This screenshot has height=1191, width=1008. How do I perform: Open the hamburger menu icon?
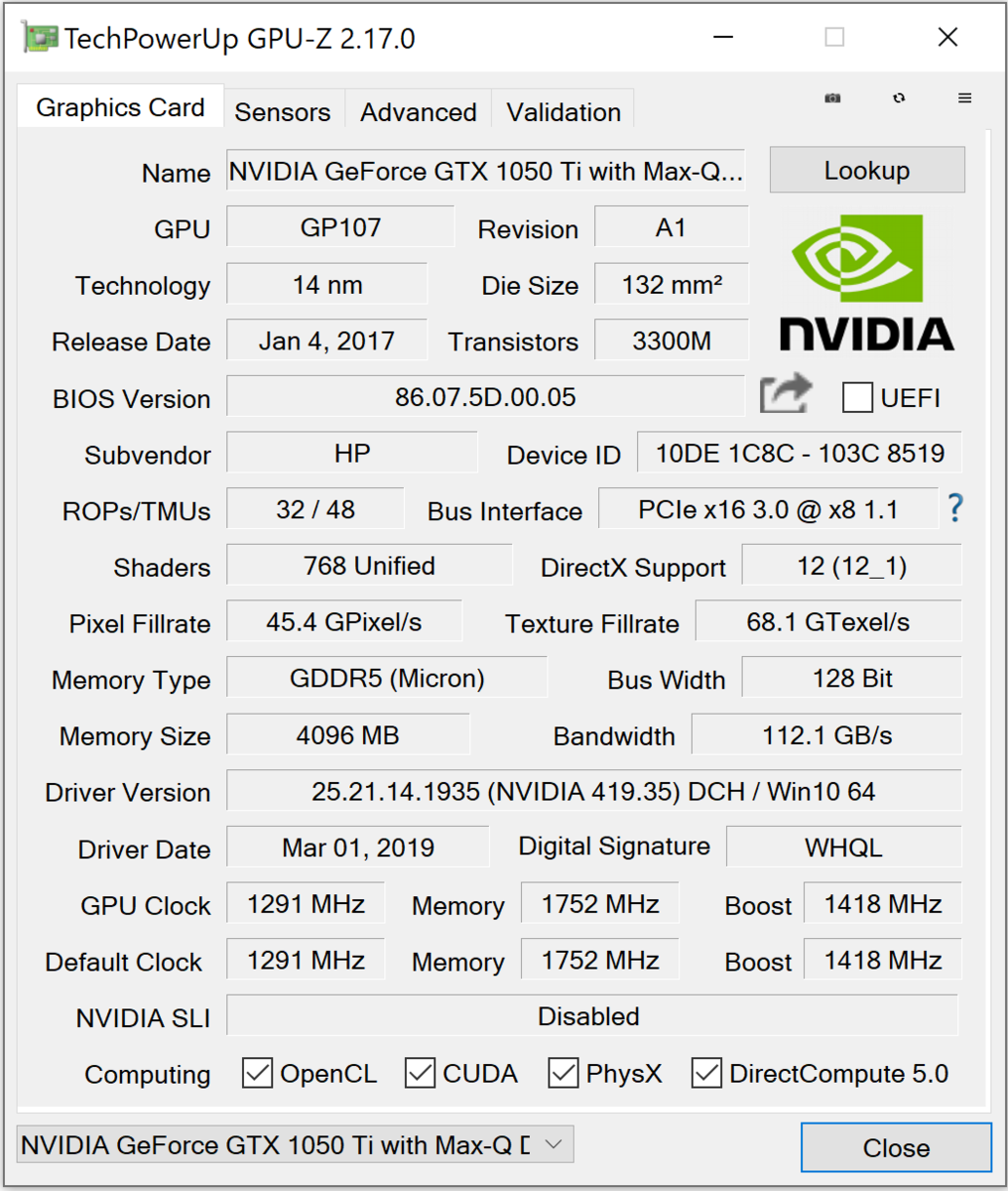pos(964,98)
